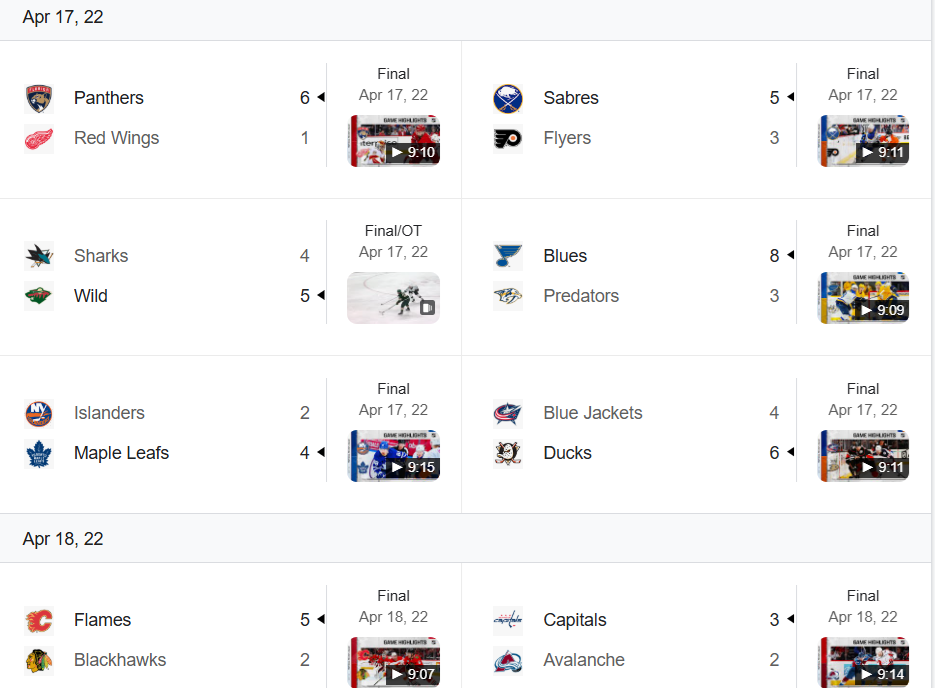Select the Predators team name
The image size is (935, 692).
[x=581, y=296]
